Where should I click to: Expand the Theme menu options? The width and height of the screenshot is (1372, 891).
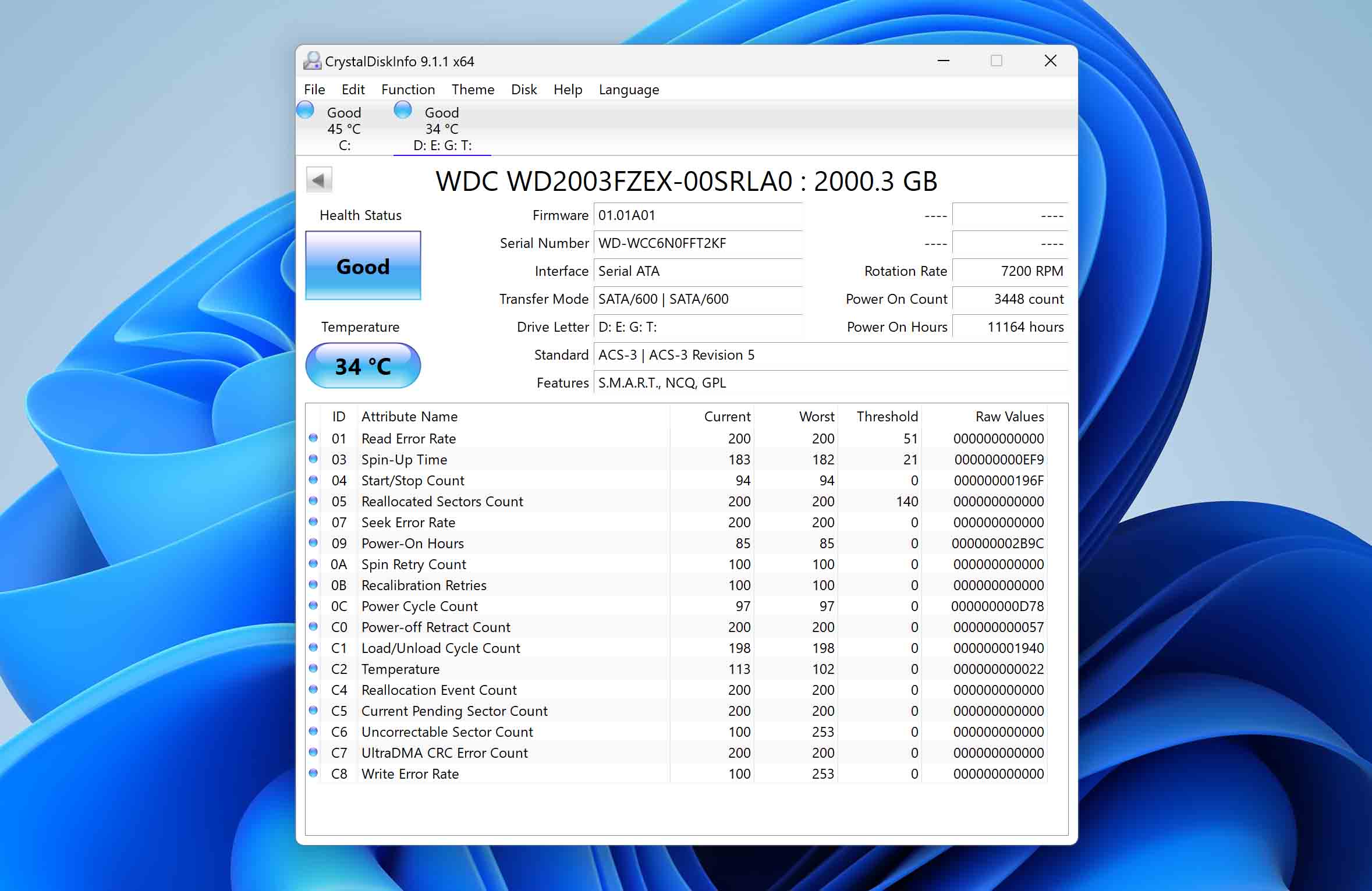pyautogui.click(x=470, y=89)
